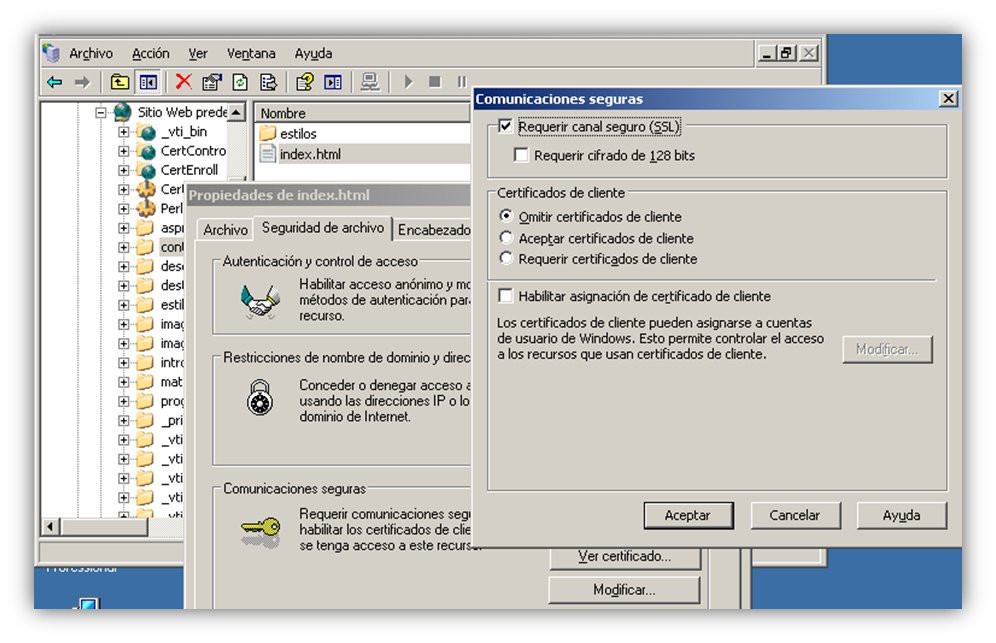Click the console icon beside the Archivo menu
The width and height of the screenshot is (996, 643).
click(x=51, y=53)
